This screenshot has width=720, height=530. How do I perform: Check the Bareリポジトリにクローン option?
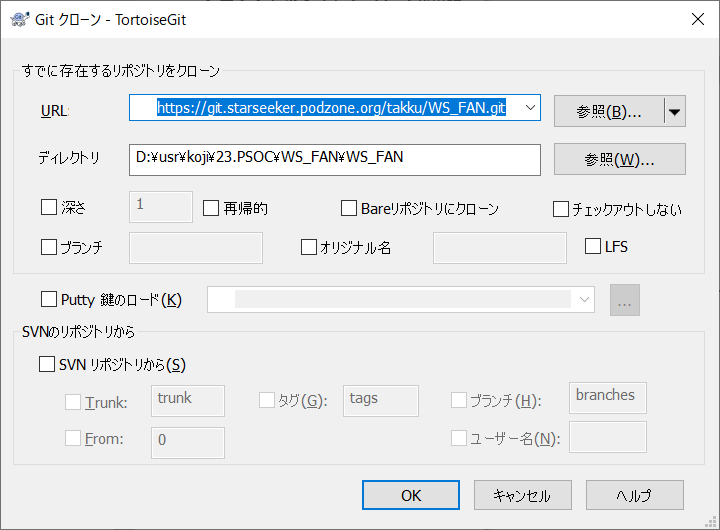[x=349, y=208]
